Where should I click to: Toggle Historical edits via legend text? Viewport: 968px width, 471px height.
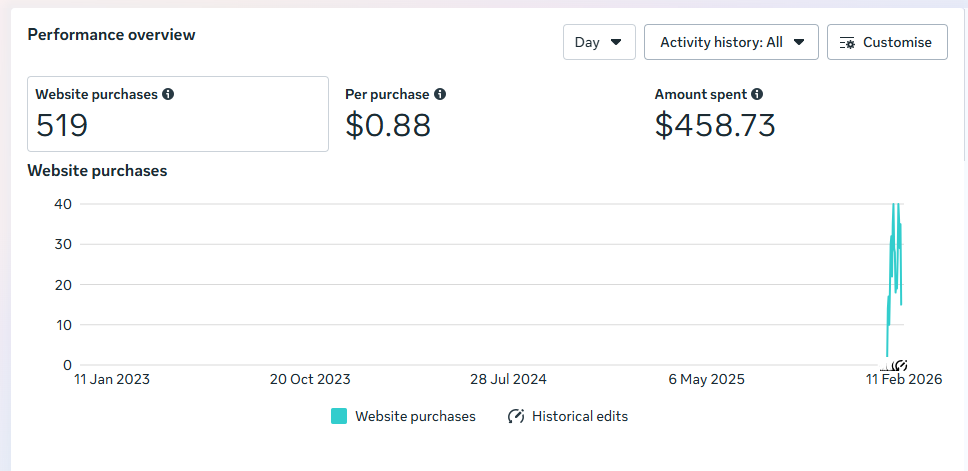[x=580, y=416]
